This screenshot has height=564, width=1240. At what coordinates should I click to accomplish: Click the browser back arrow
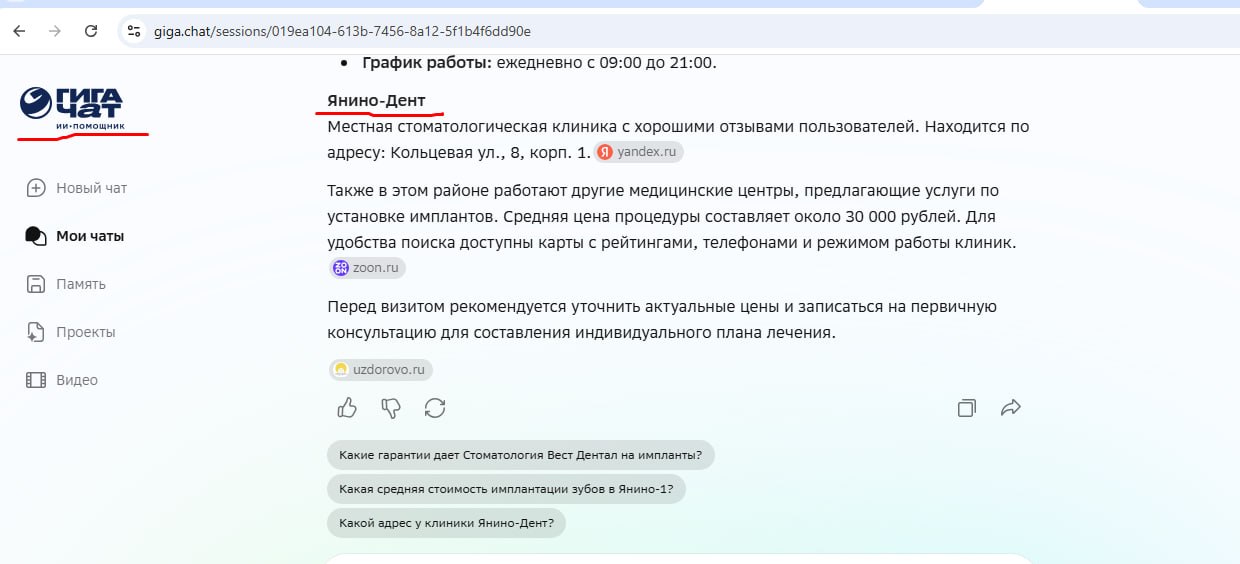coord(19,31)
